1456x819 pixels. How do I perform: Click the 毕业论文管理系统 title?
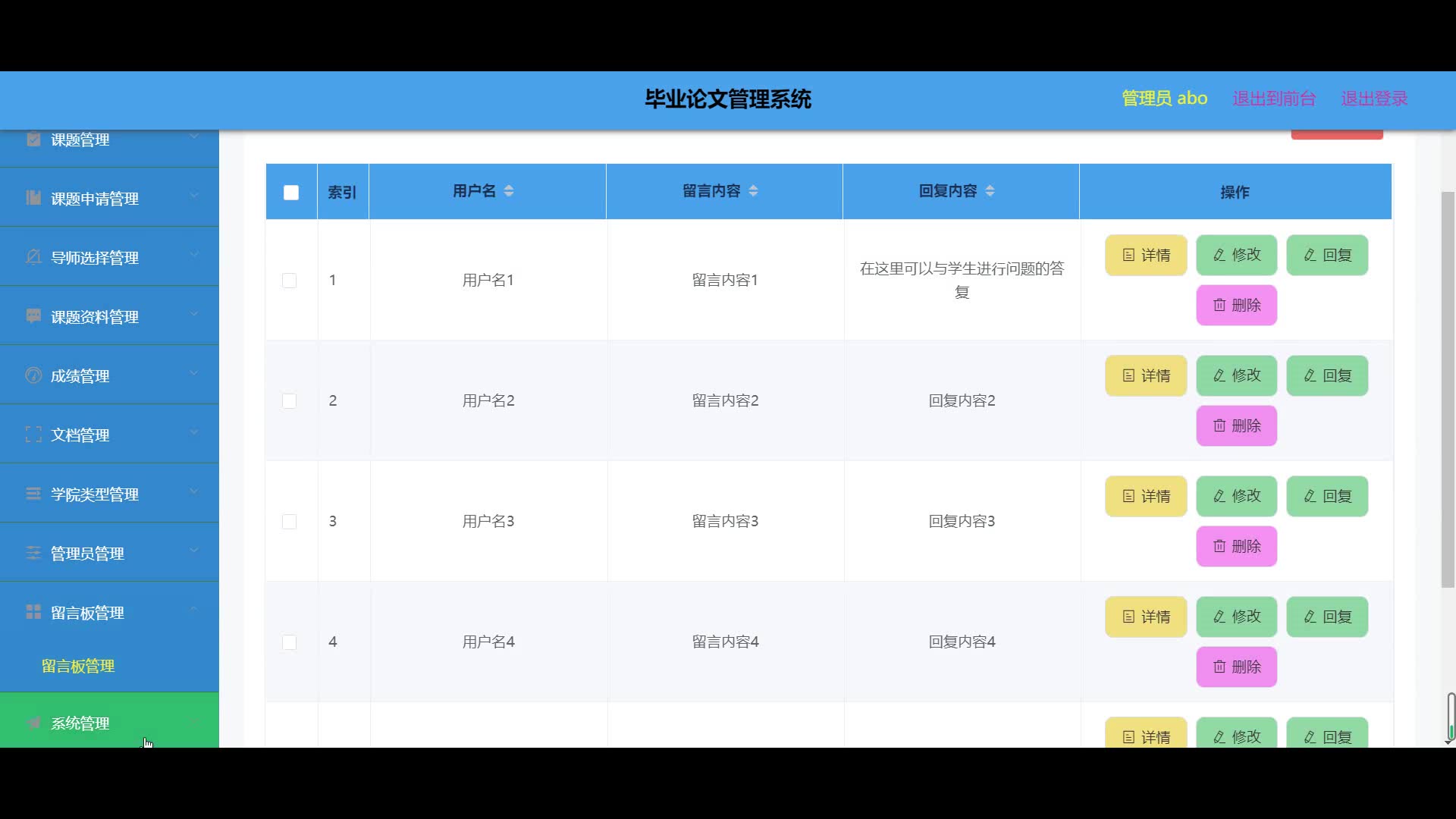coord(728,99)
